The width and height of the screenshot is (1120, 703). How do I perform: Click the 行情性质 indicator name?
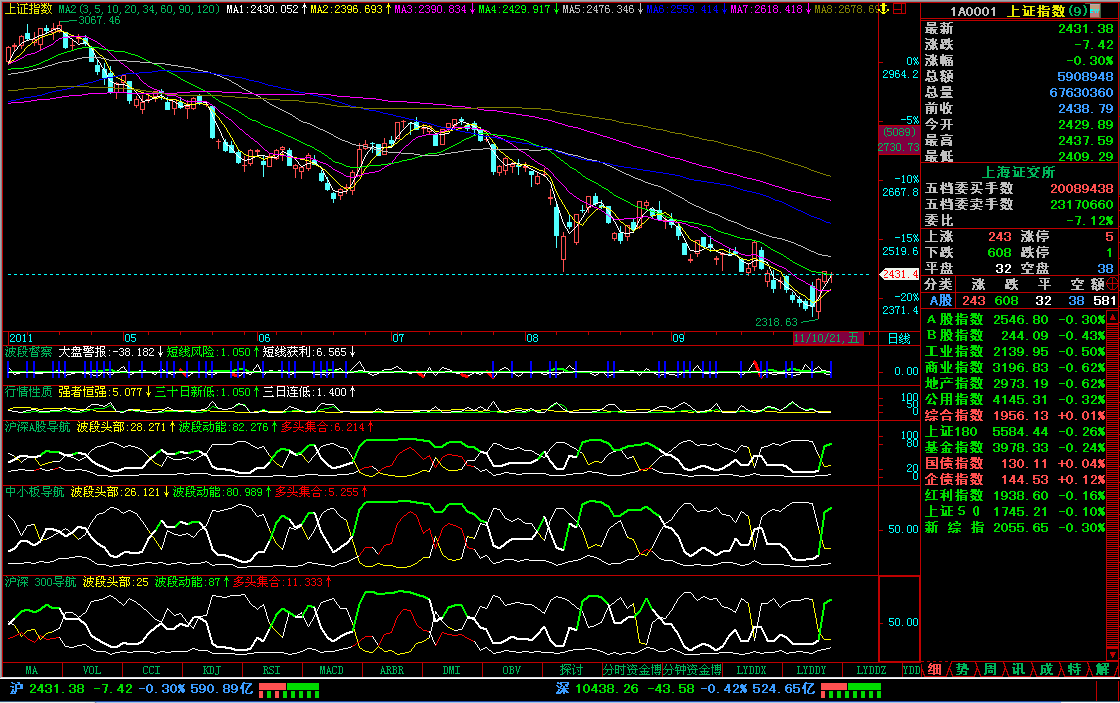click(29, 392)
